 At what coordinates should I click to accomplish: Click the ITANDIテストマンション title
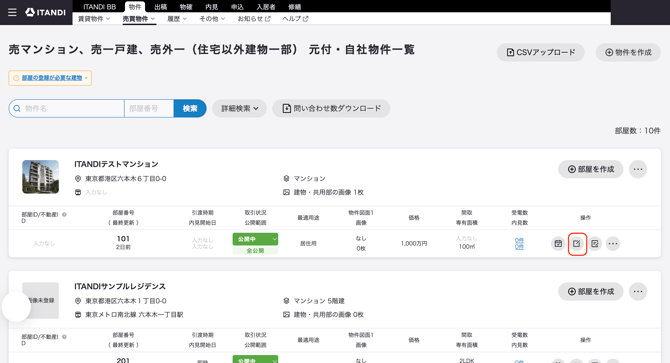click(x=116, y=164)
